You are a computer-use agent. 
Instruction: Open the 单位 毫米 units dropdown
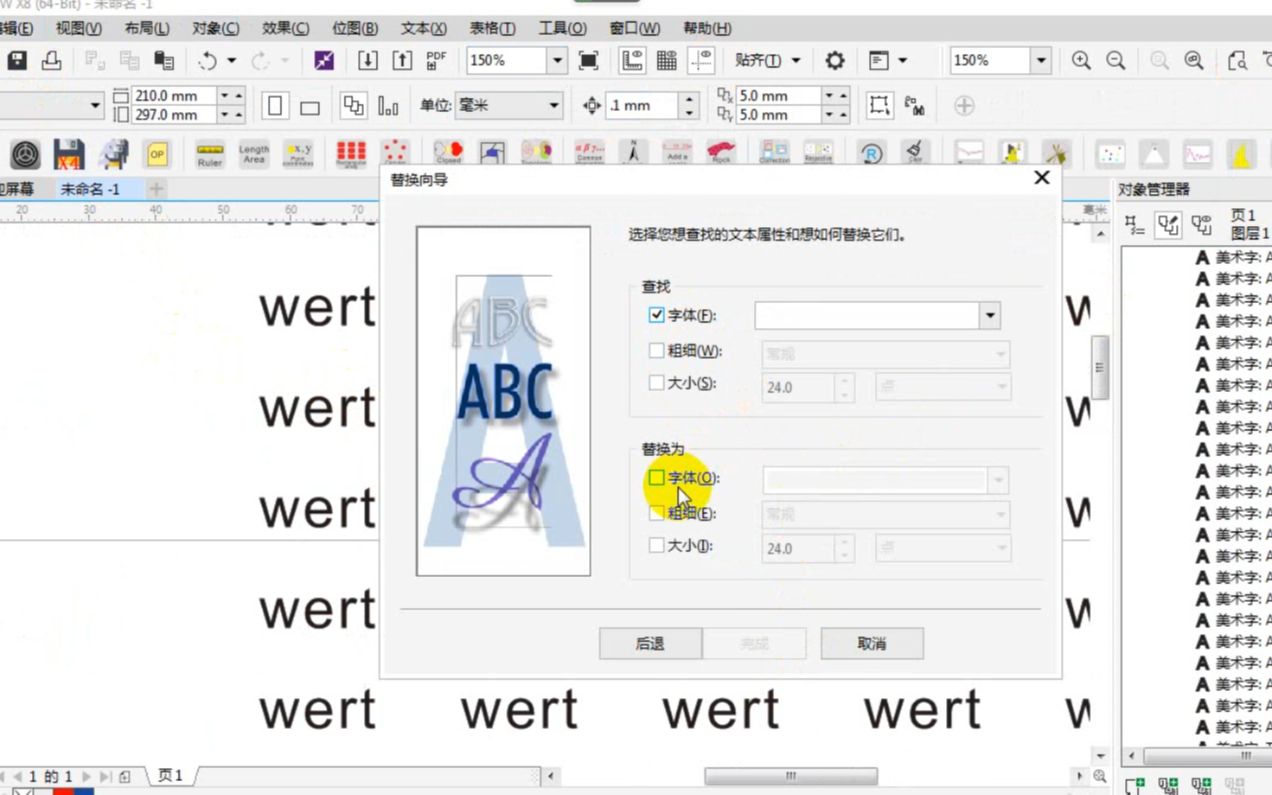point(553,105)
